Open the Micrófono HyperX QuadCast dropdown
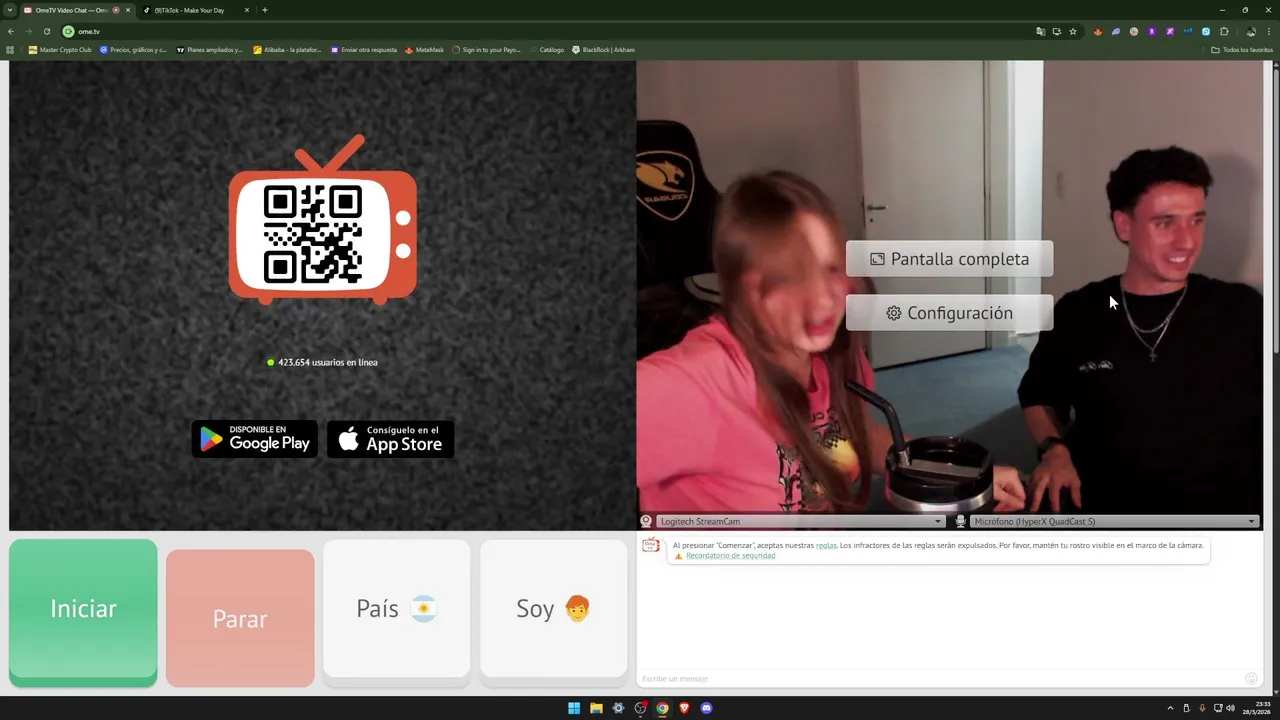Viewport: 1280px width, 720px height. click(1114, 521)
